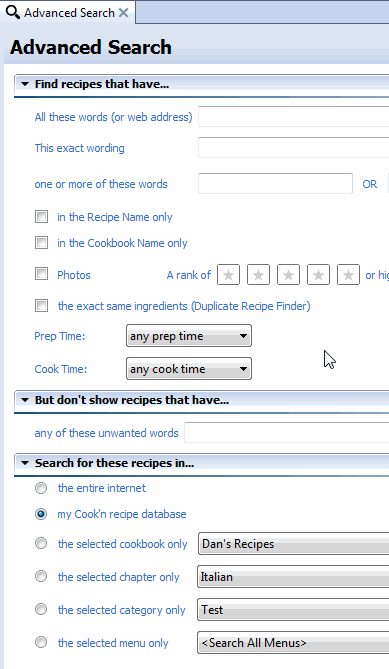
Task: Collapse 'Find recipes that have...' section
Action: pos(25,84)
